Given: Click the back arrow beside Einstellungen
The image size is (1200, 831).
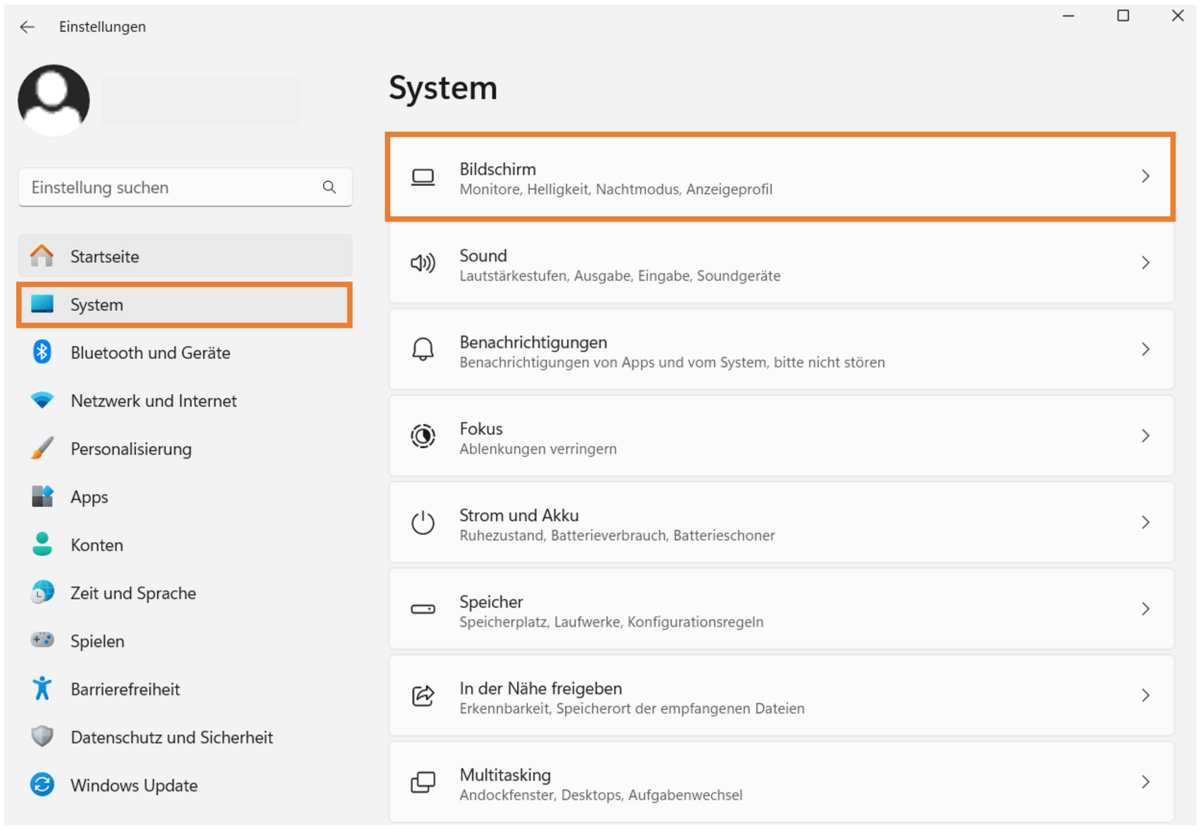Looking at the screenshot, I should pyautogui.click(x=27, y=27).
